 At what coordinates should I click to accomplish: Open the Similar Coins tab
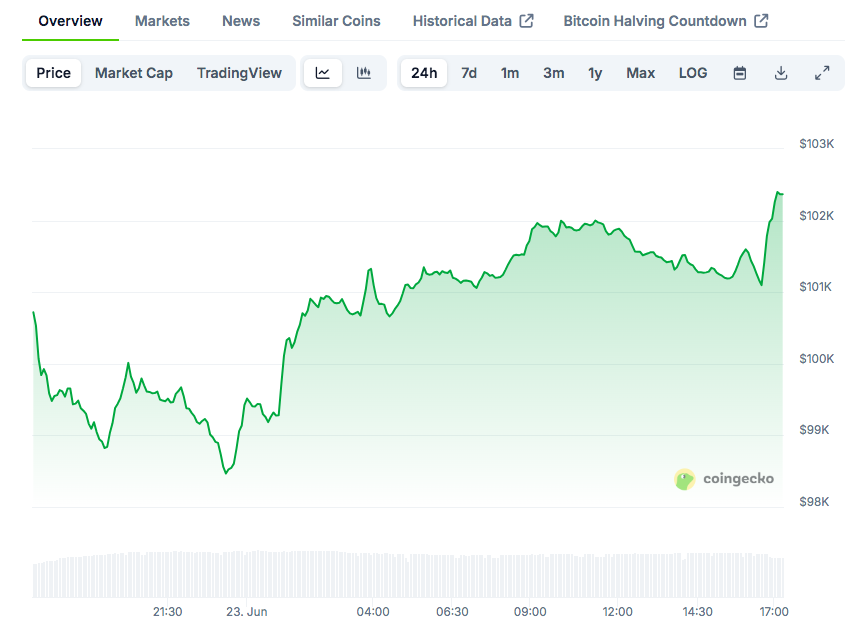(x=336, y=21)
